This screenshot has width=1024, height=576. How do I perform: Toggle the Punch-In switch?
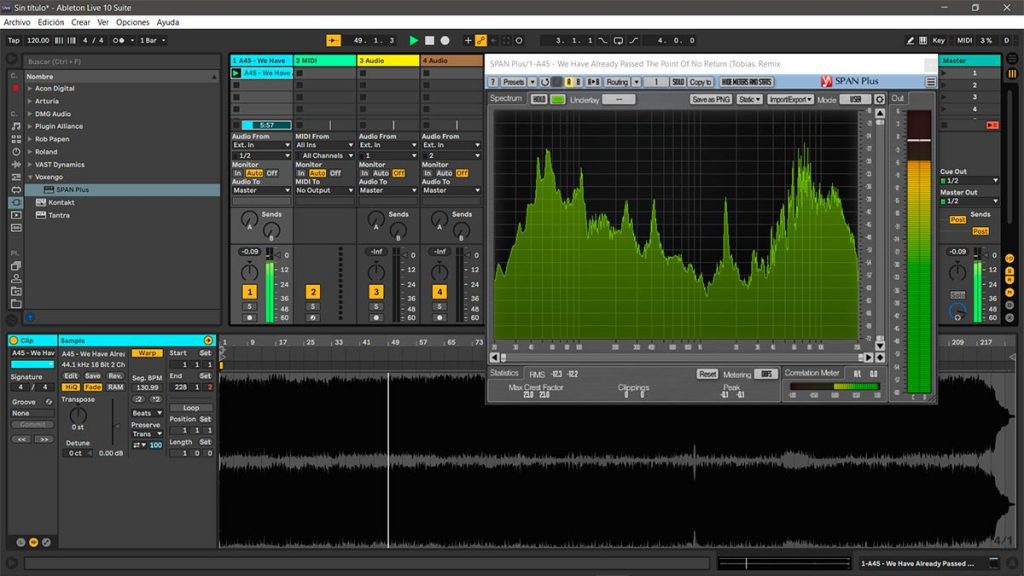(x=603, y=40)
